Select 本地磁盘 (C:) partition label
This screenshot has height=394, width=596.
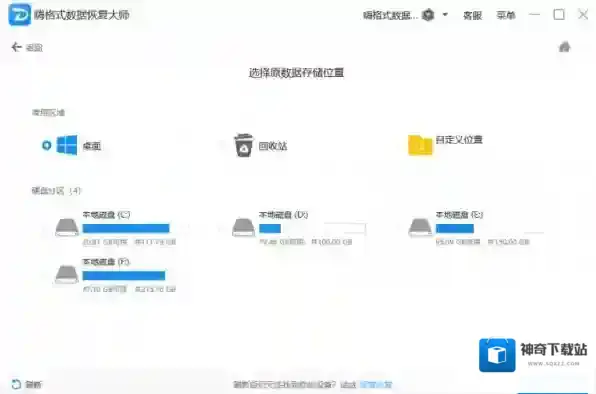click(106, 215)
